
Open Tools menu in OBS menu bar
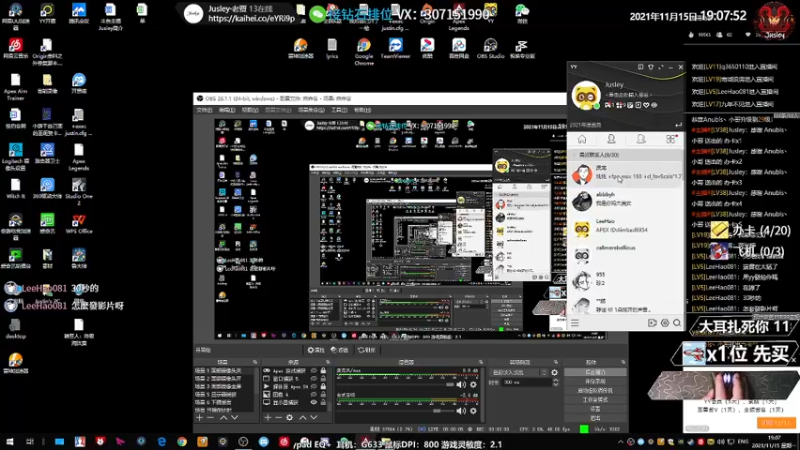point(339,110)
